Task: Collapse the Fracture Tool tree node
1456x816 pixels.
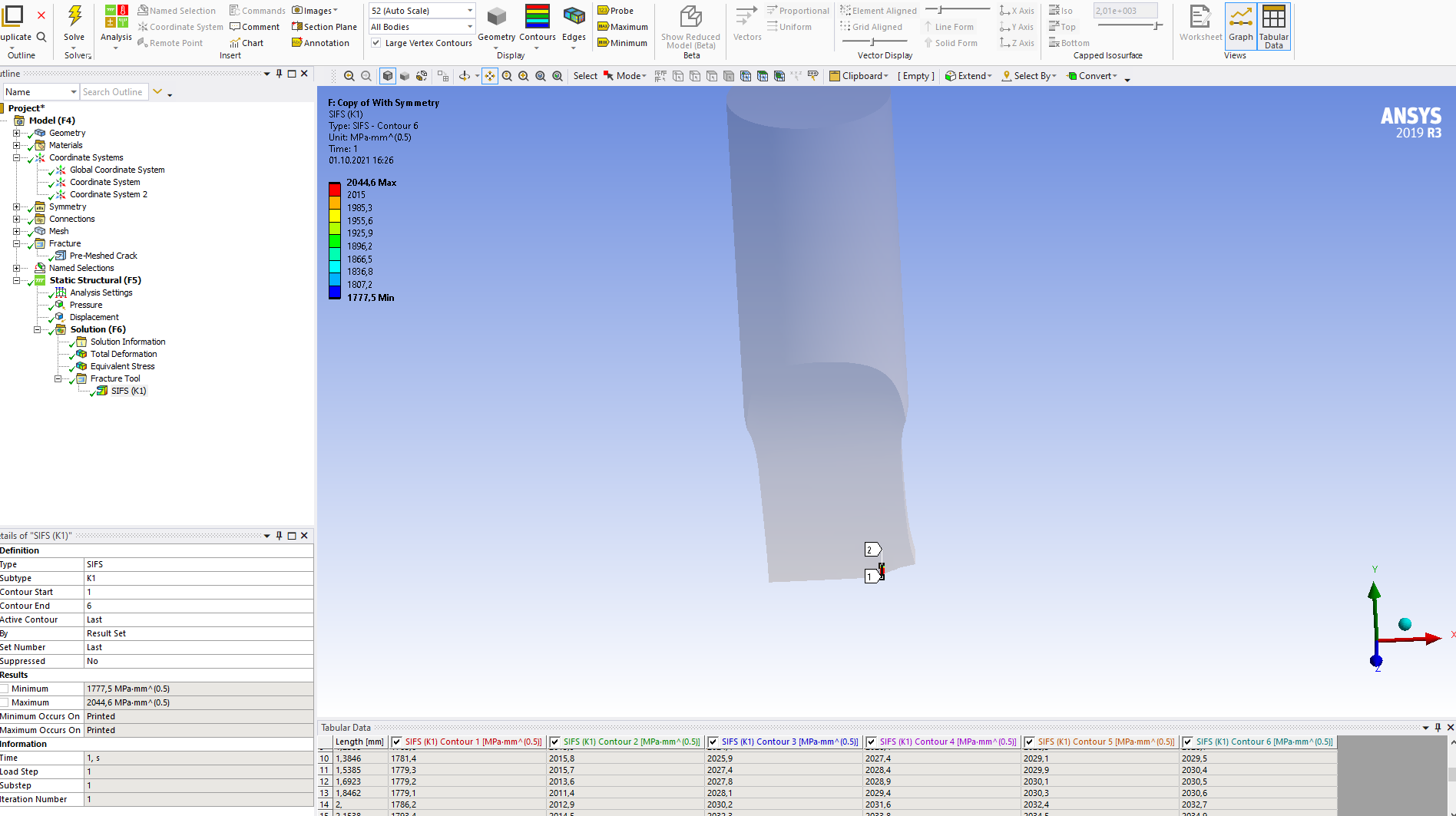Action: point(58,378)
